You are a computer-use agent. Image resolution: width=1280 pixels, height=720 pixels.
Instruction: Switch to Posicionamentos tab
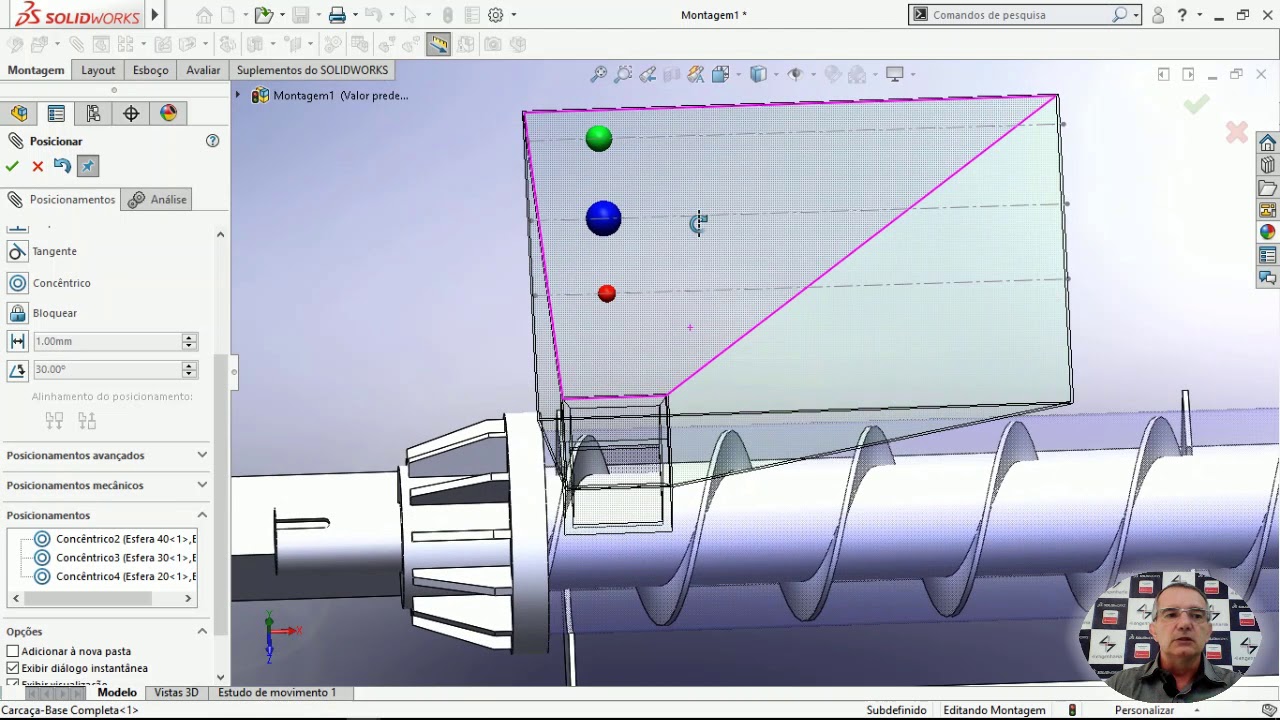point(61,199)
